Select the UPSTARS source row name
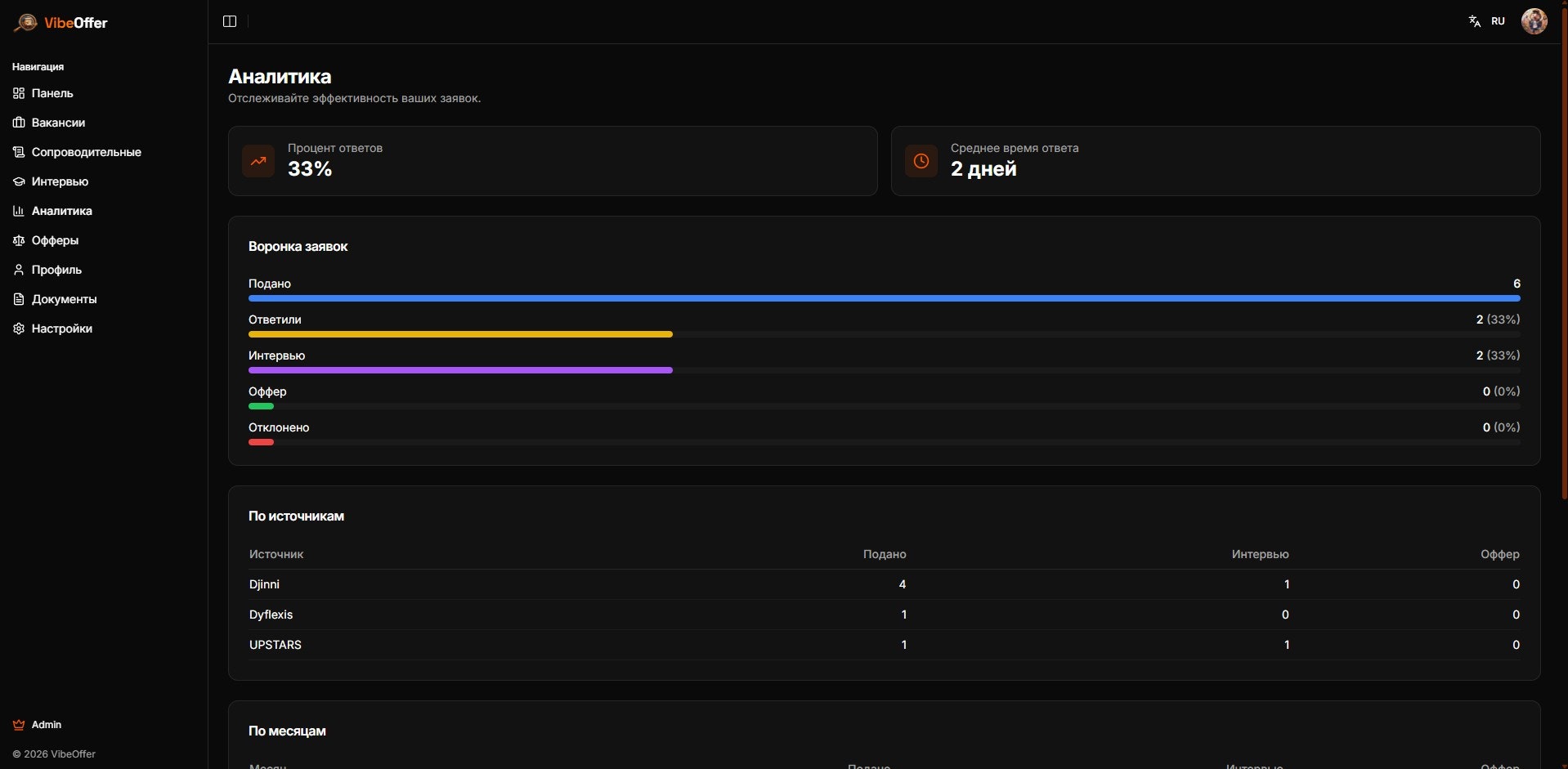Screen dimensions: 1568x769 [x=276, y=645]
